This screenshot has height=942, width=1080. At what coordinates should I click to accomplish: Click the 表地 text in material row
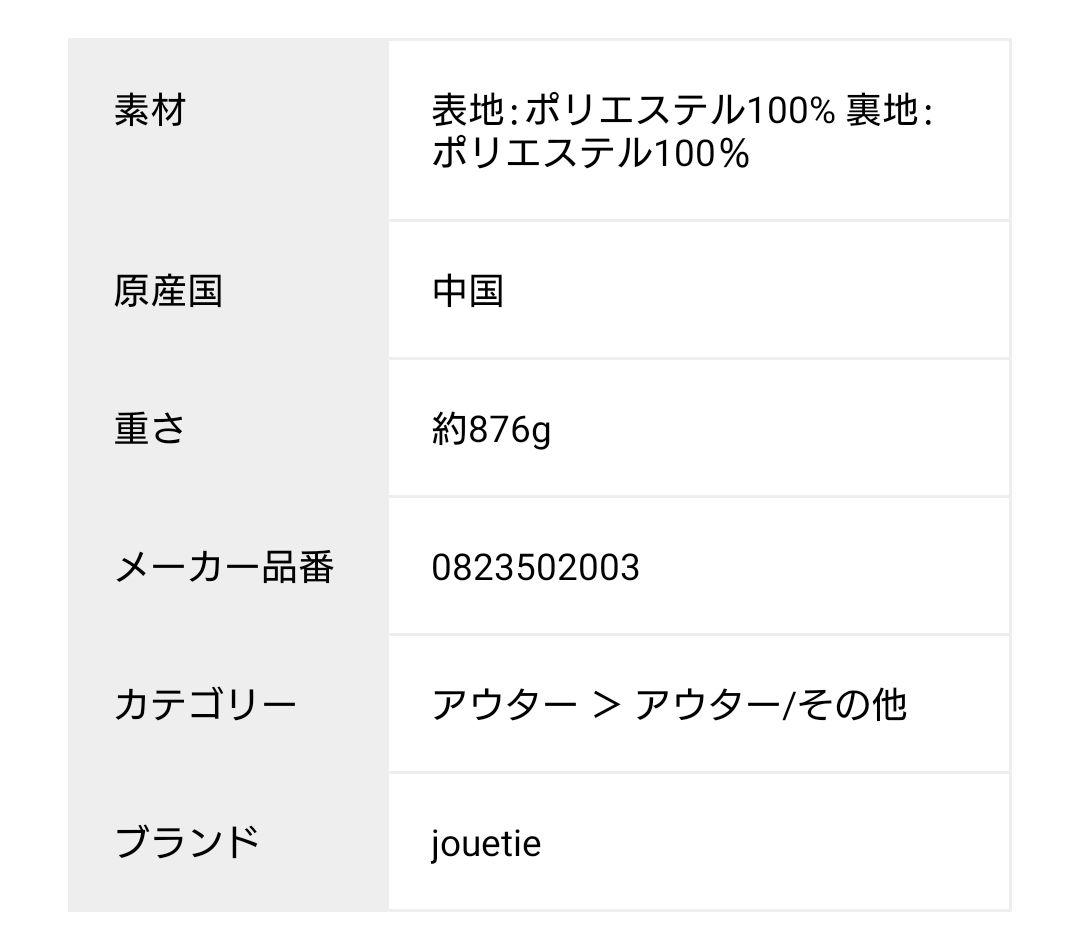click(x=468, y=110)
